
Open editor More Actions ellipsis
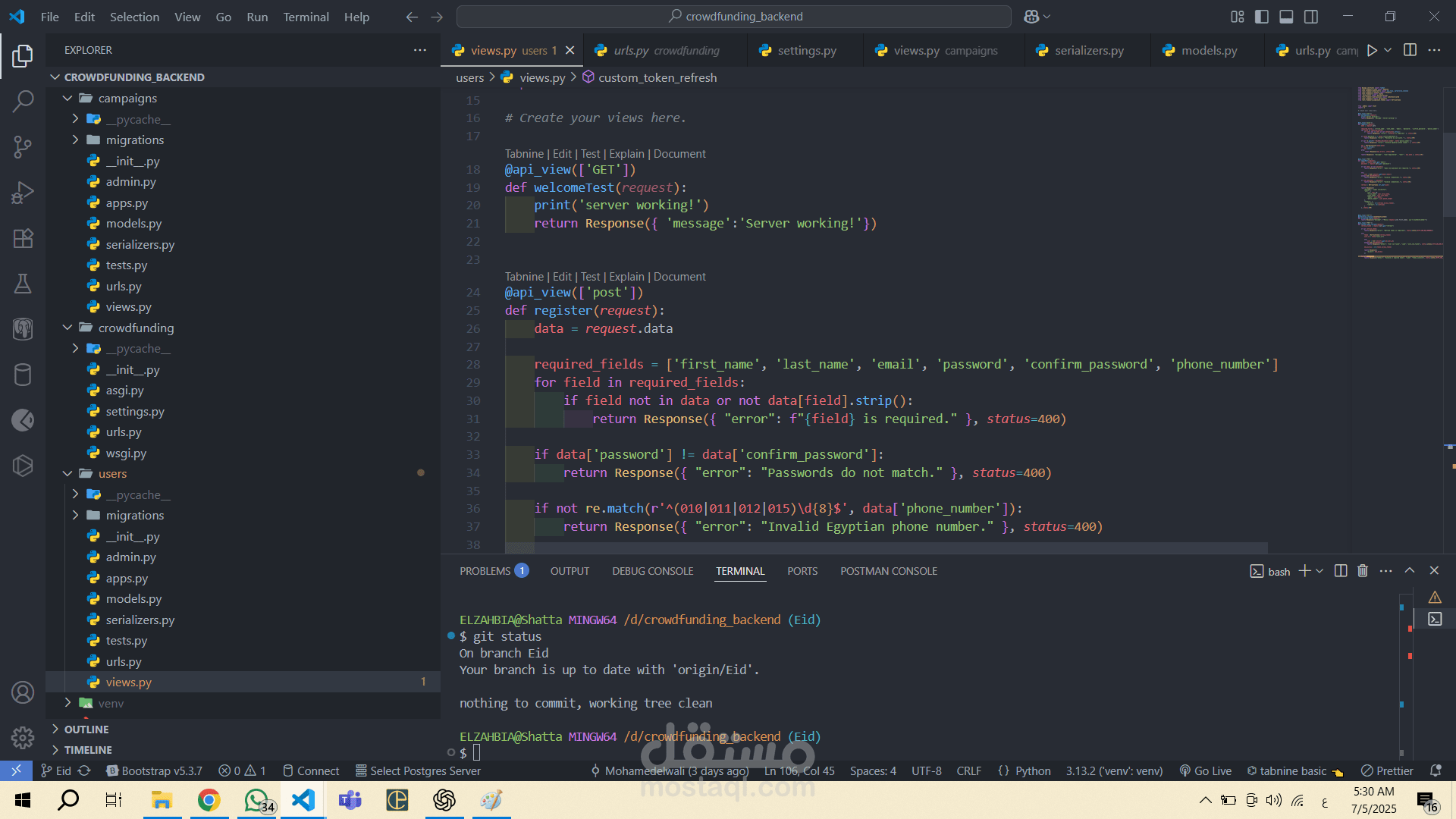(1435, 50)
